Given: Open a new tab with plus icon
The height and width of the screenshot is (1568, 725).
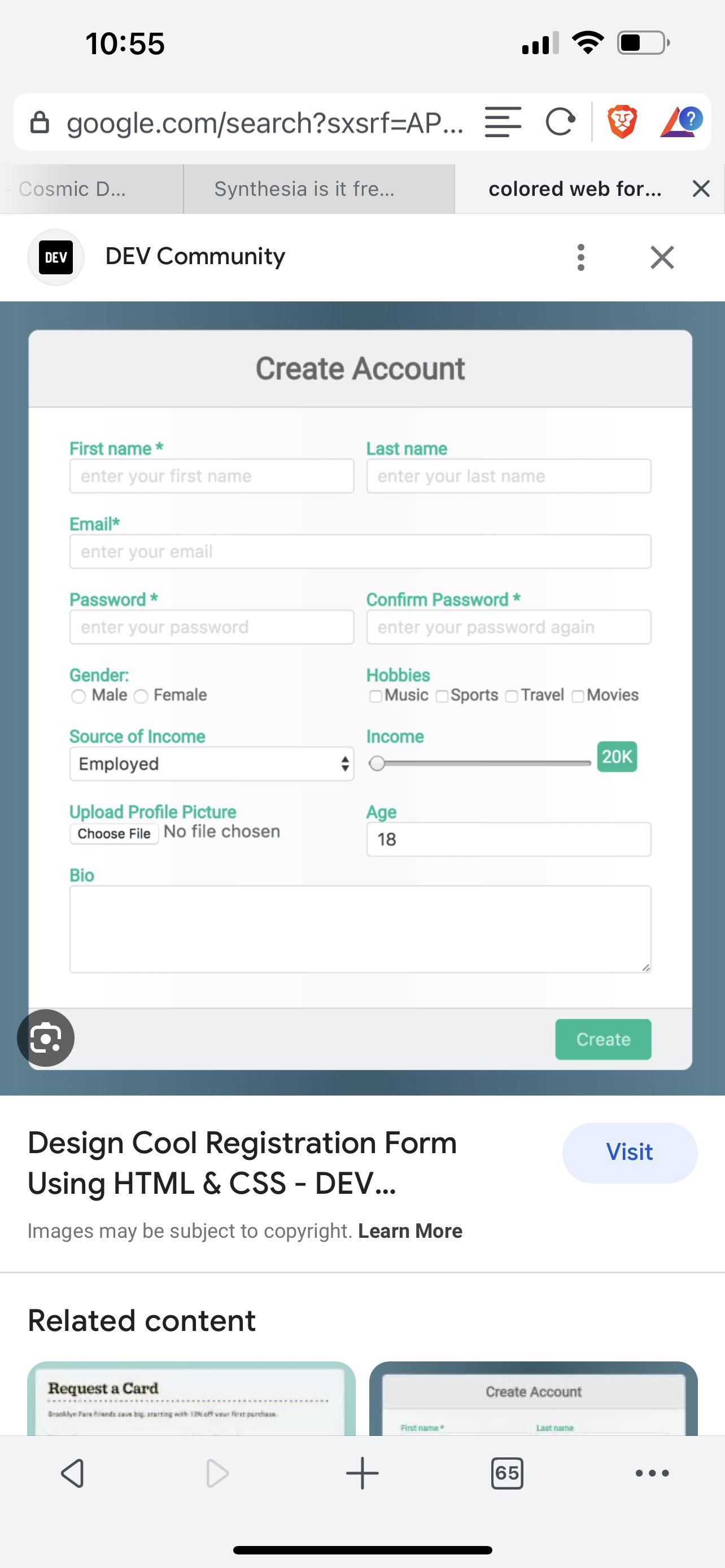Looking at the screenshot, I should coord(362,1473).
